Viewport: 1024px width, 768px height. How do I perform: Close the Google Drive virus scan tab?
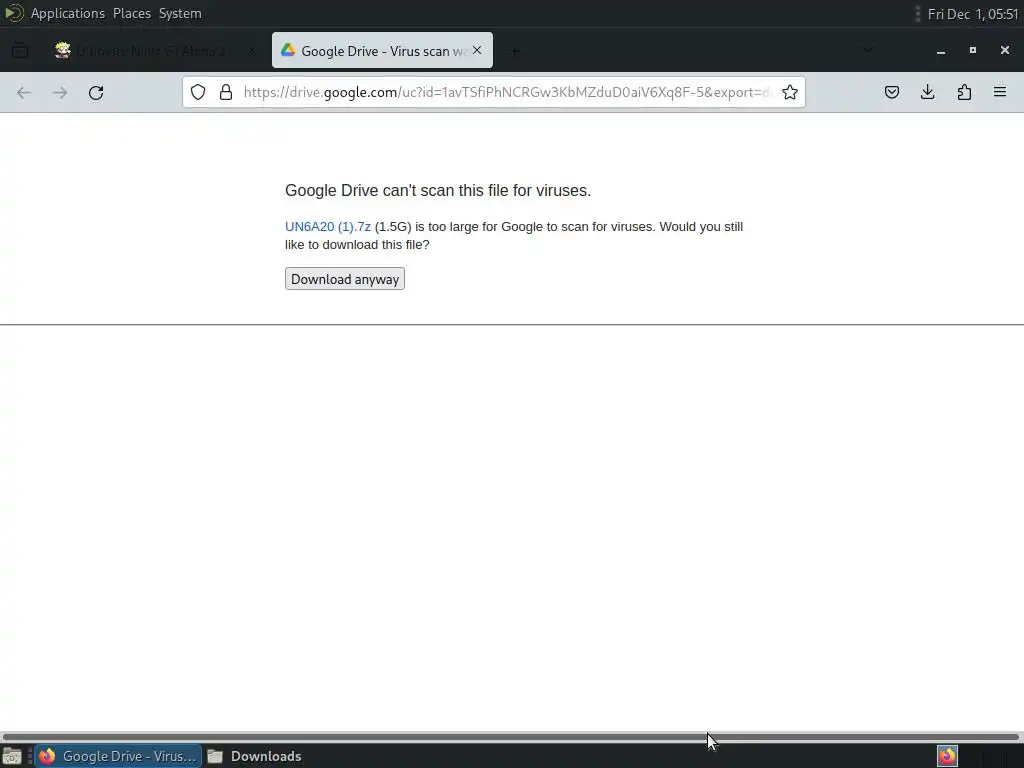pyautogui.click(x=477, y=50)
